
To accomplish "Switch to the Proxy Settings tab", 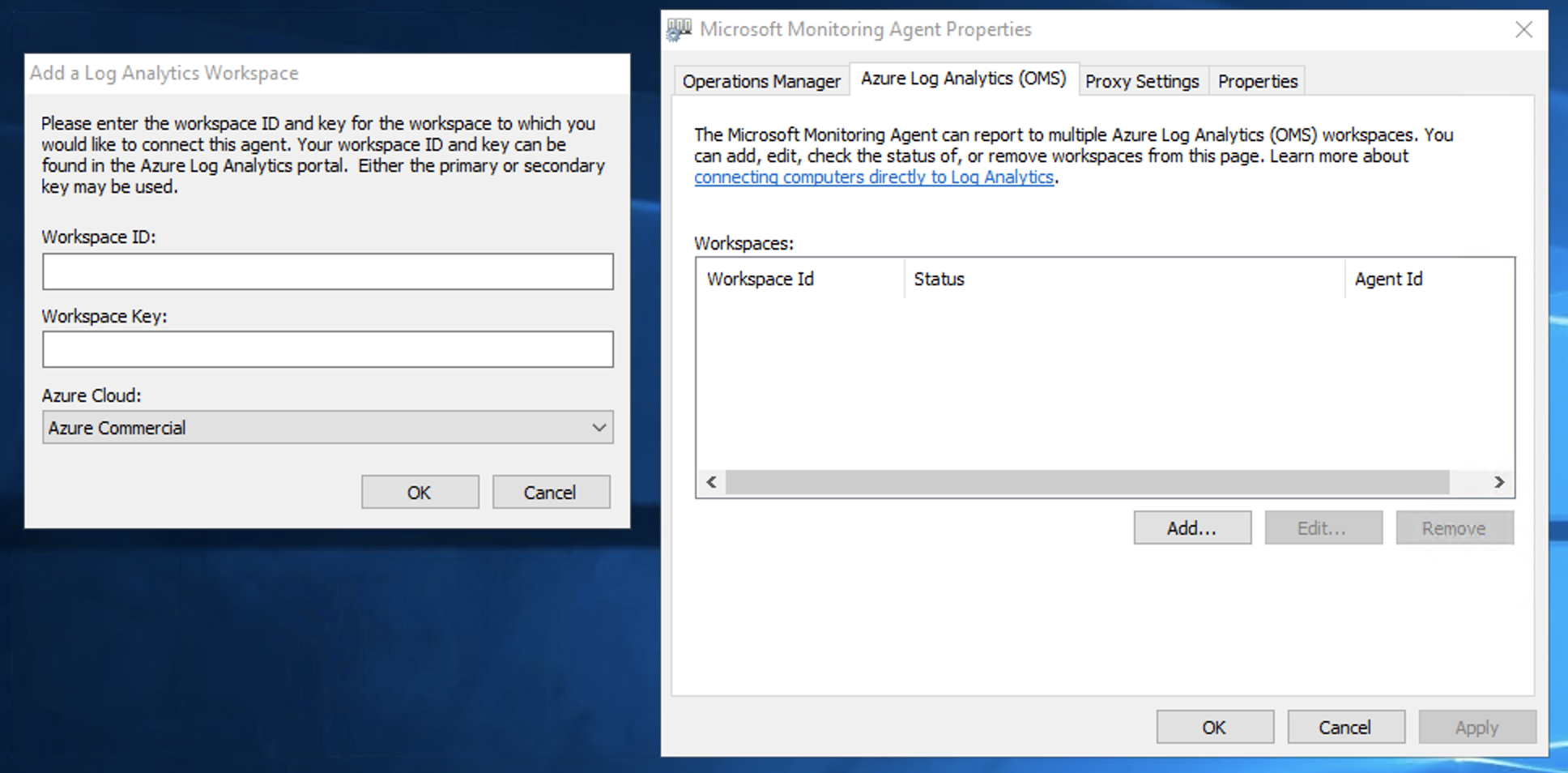I will point(1142,81).
